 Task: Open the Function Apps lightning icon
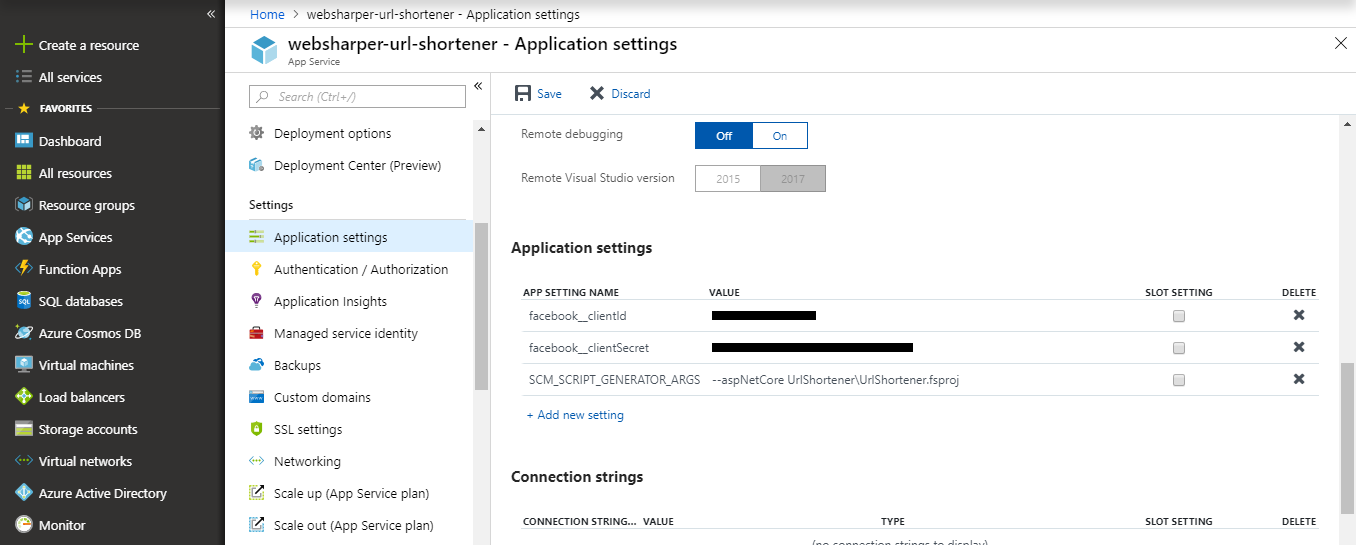(24, 269)
